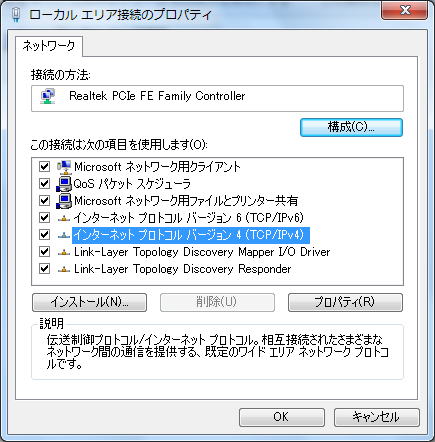Click the TCP/IPv6 protocol icon
The width and height of the screenshot is (435, 442).
pos(64,218)
